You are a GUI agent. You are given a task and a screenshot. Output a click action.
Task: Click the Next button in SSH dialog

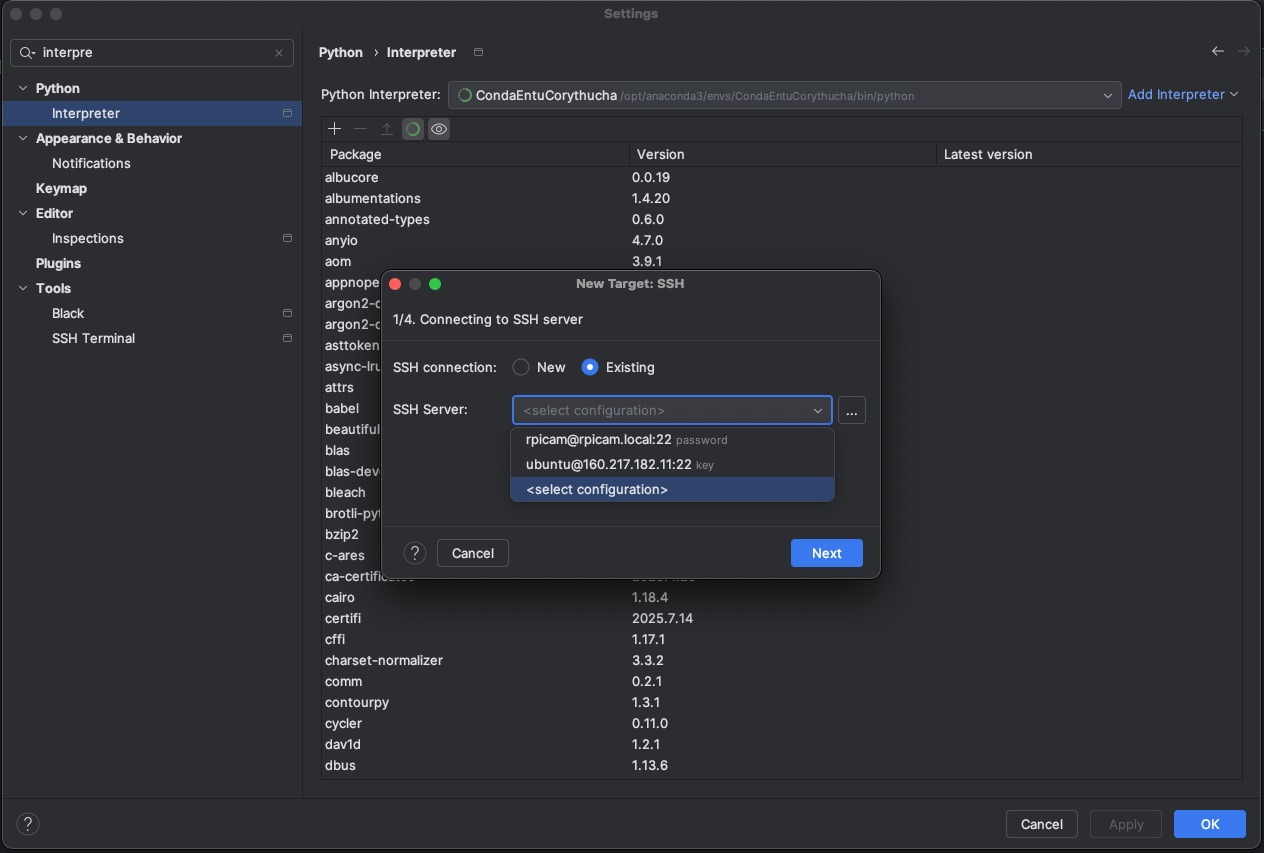826,553
